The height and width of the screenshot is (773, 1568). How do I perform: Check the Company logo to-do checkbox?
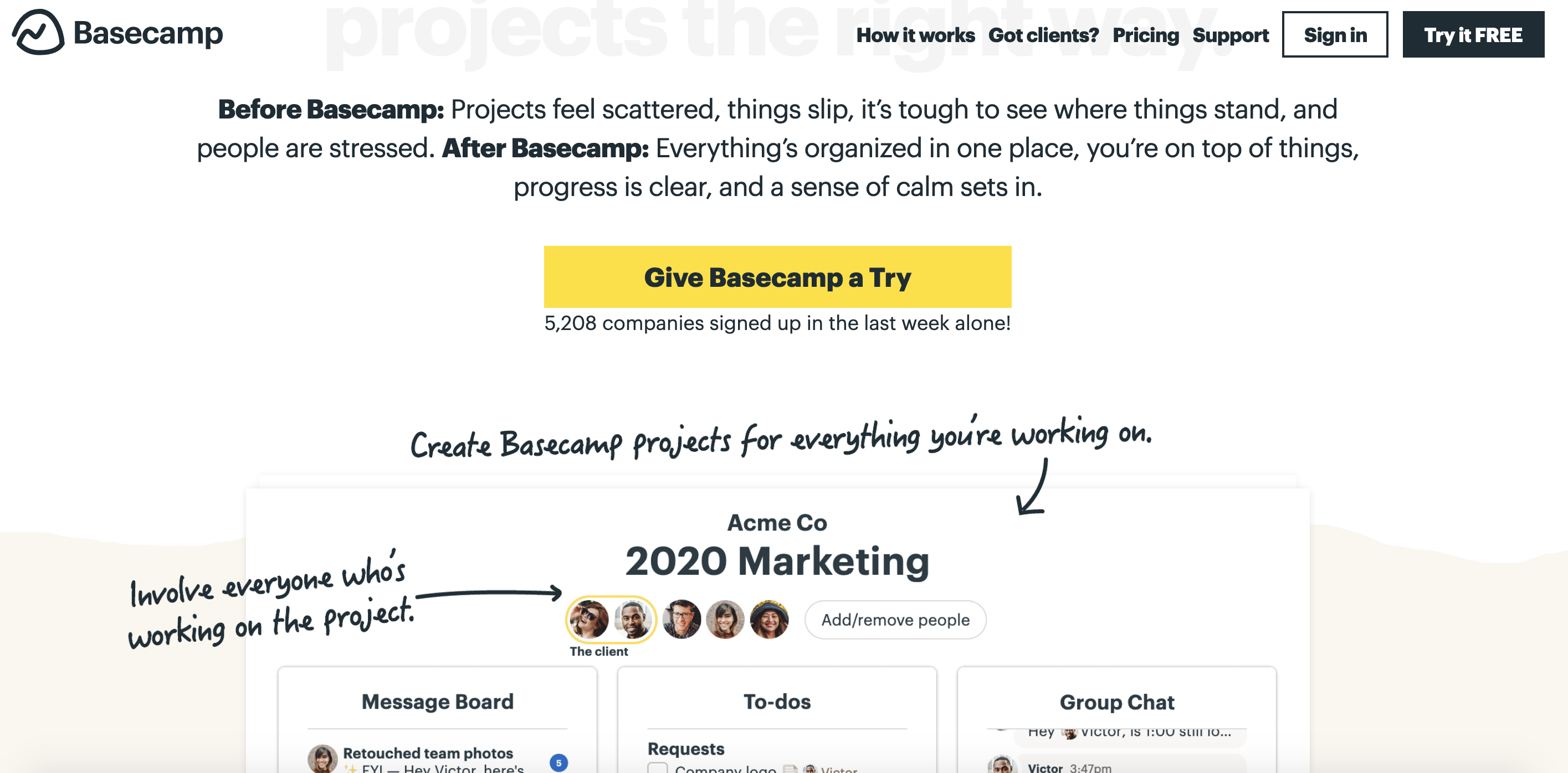pos(657,767)
